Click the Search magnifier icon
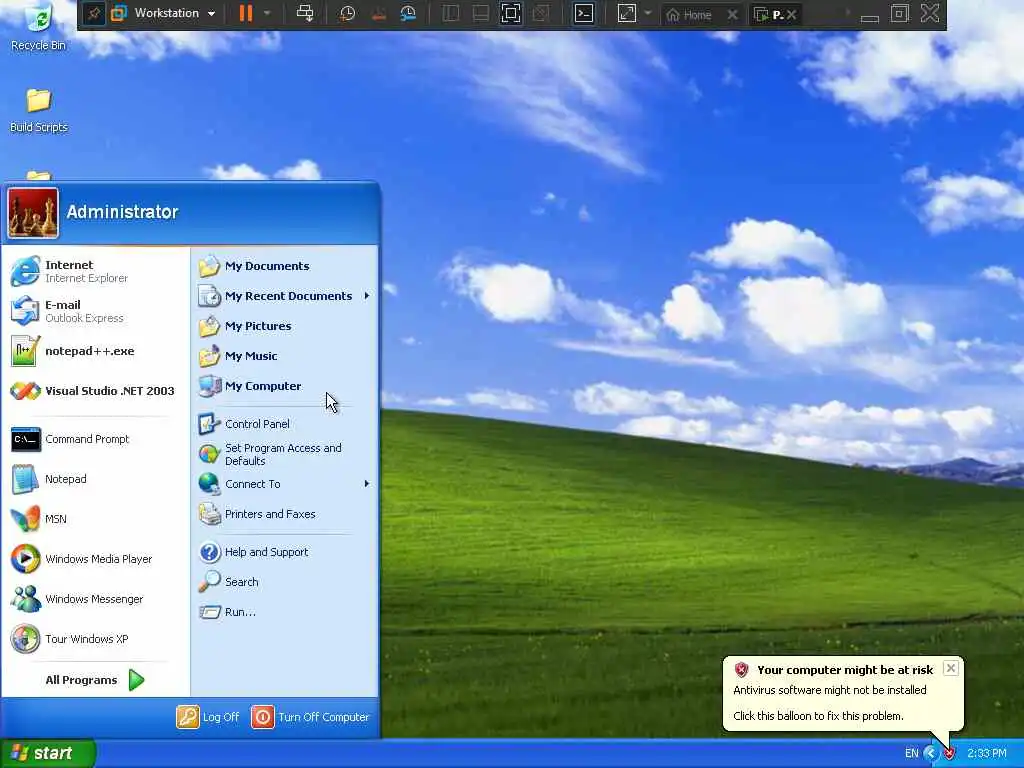Viewport: 1024px width, 768px height. pyautogui.click(x=210, y=582)
